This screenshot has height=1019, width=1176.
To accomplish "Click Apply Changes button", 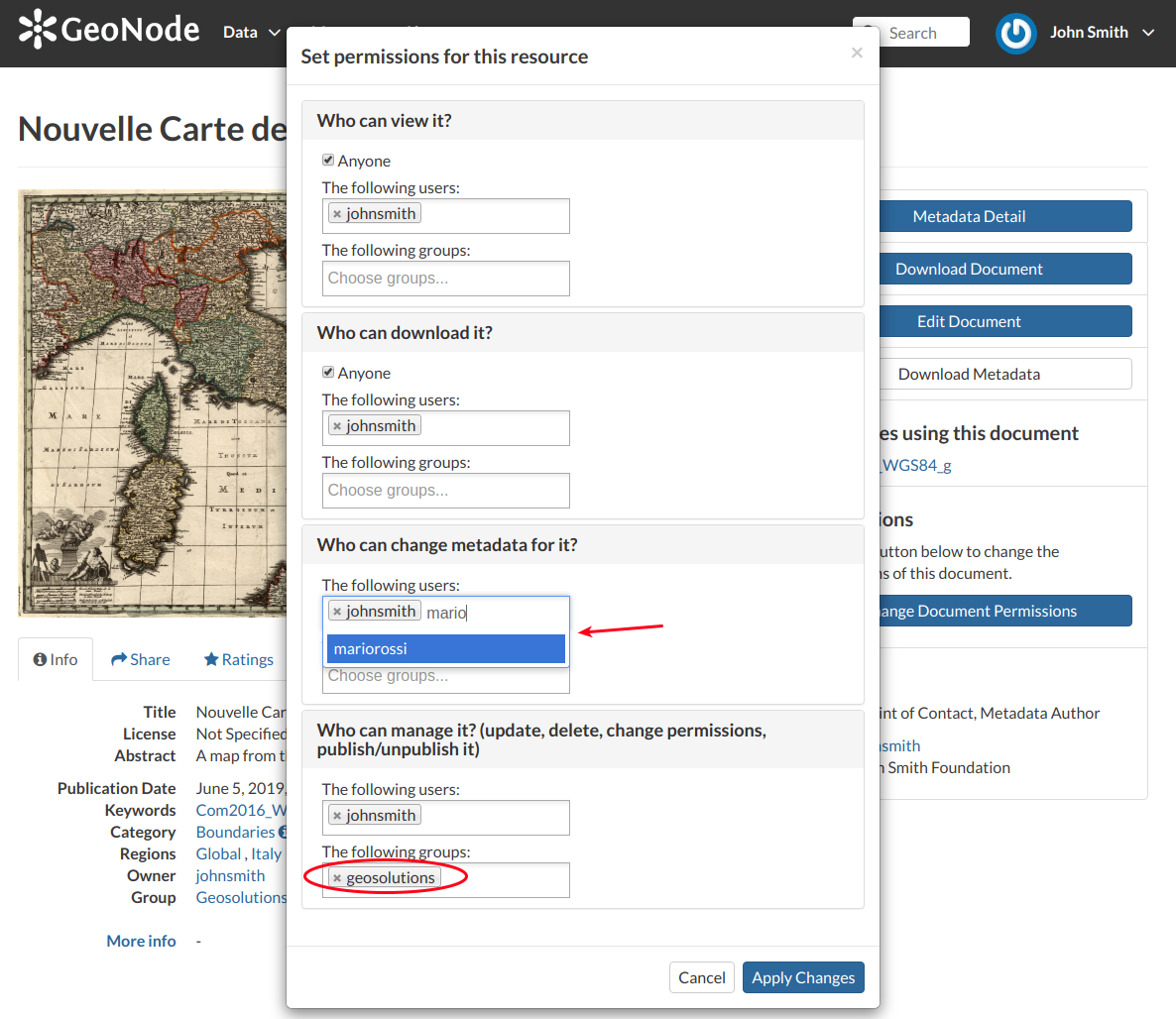I will [803, 977].
